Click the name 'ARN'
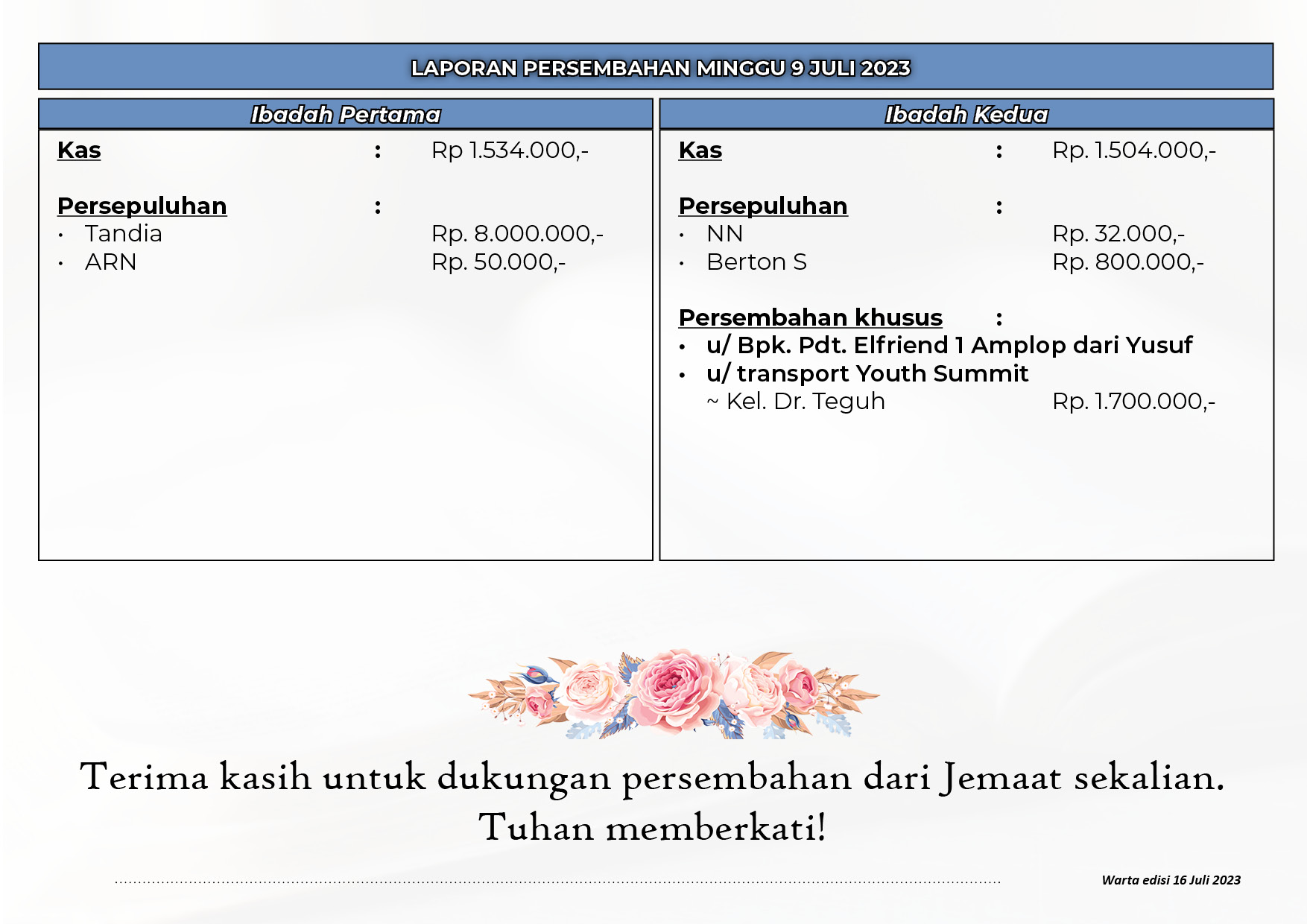Screen dimensions: 1307x924 coord(111,262)
